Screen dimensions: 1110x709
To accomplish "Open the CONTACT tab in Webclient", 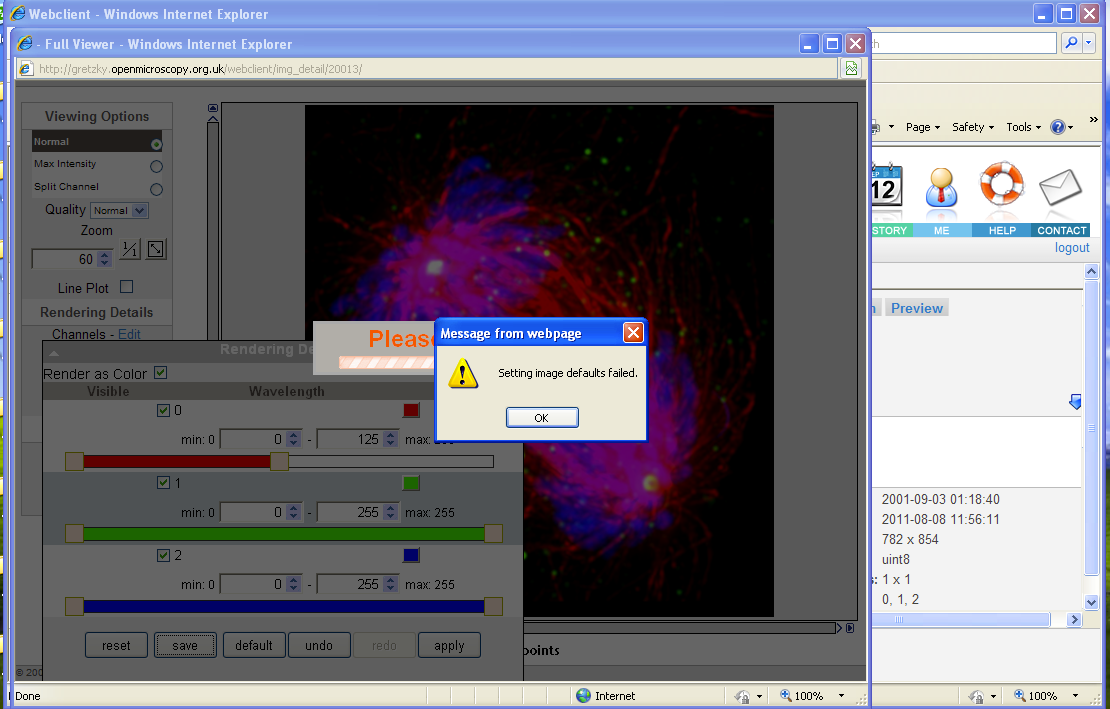I will [x=1061, y=230].
